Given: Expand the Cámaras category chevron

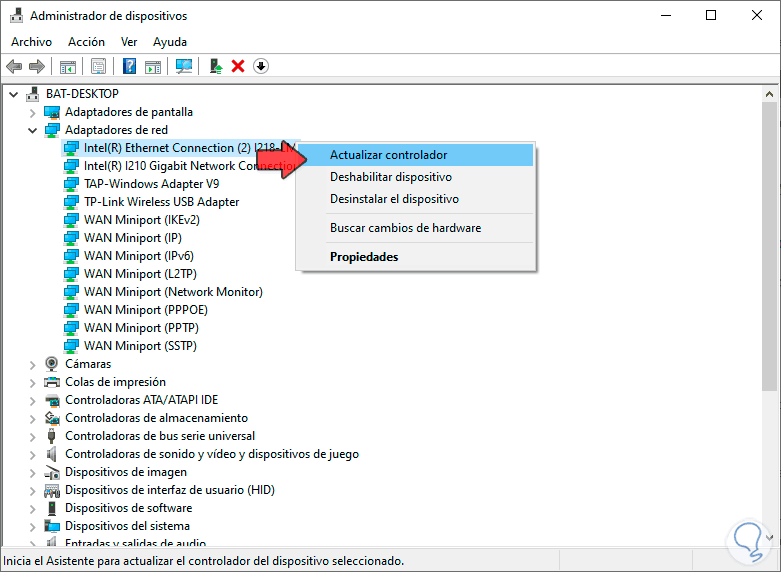Looking at the screenshot, I should click(x=33, y=365).
